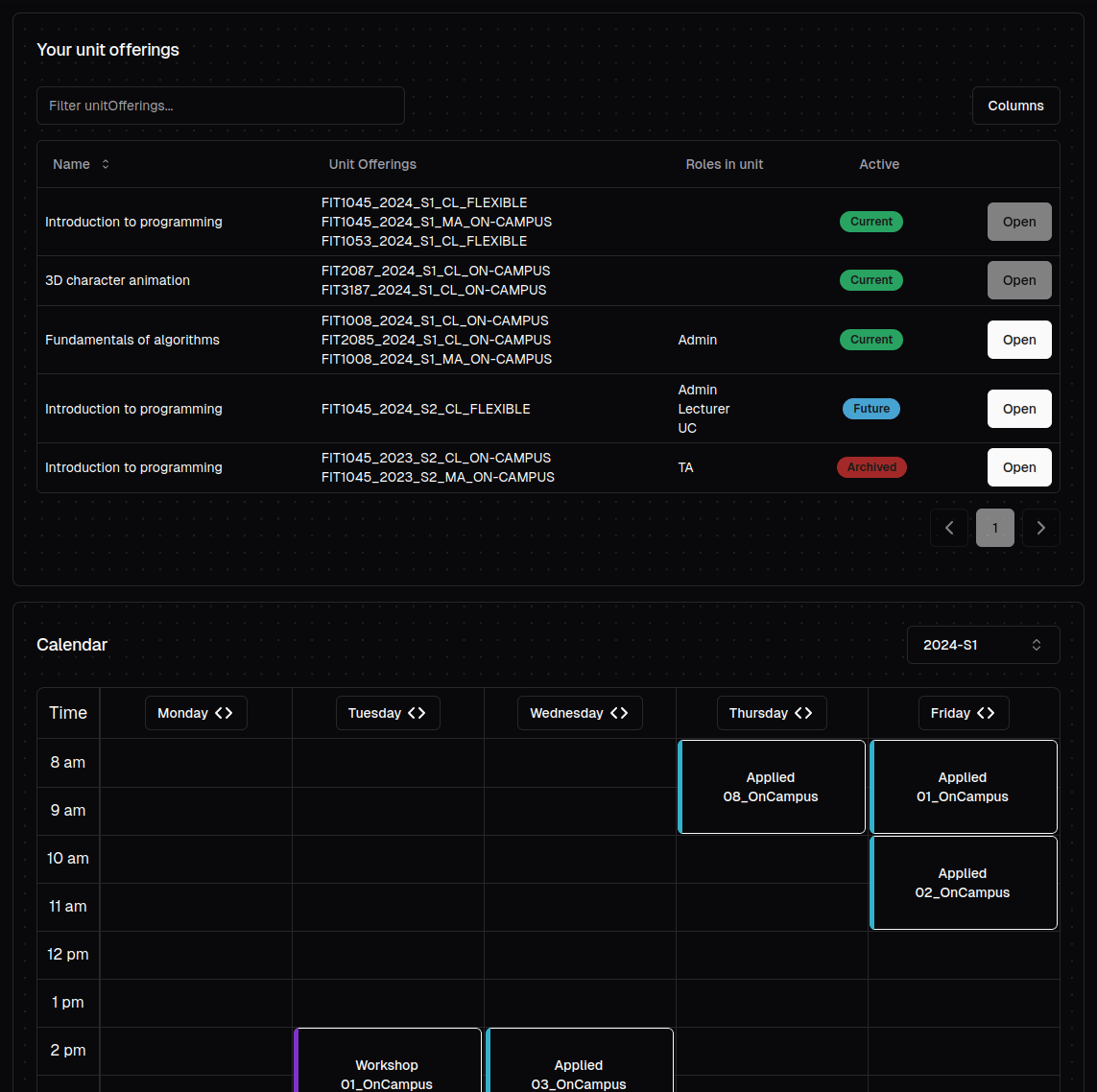This screenshot has height=1092, width=1097.
Task: Click the Friday day selector button
Action: click(x=964, y=713)
